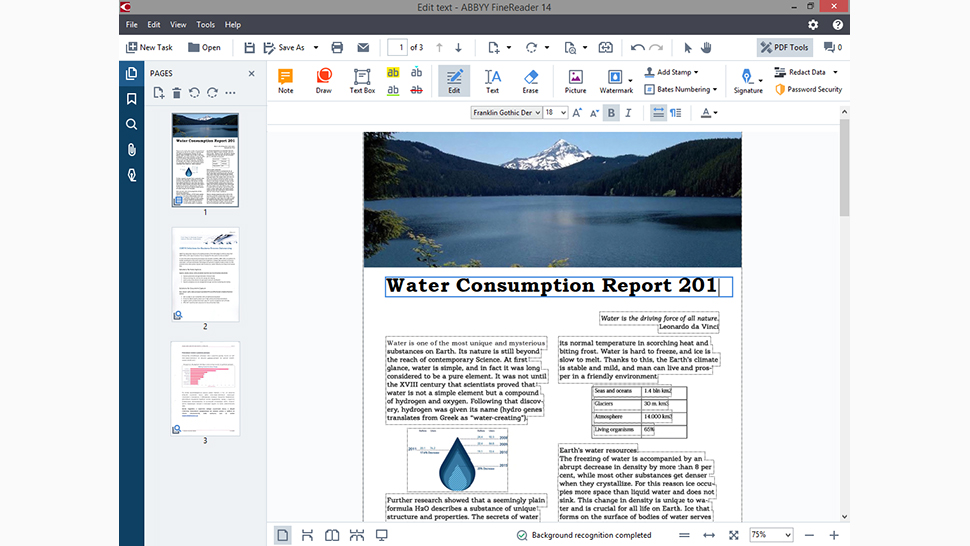Add a page in Pages panel
This screenshot has height=546, width=970.
pos(158,93)
